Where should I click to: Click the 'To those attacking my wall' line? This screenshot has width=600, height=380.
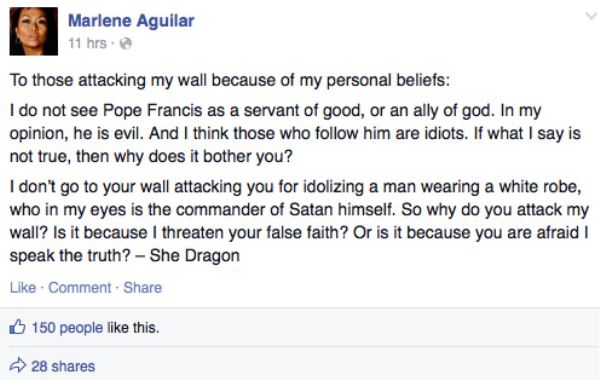tap(230, 80)
